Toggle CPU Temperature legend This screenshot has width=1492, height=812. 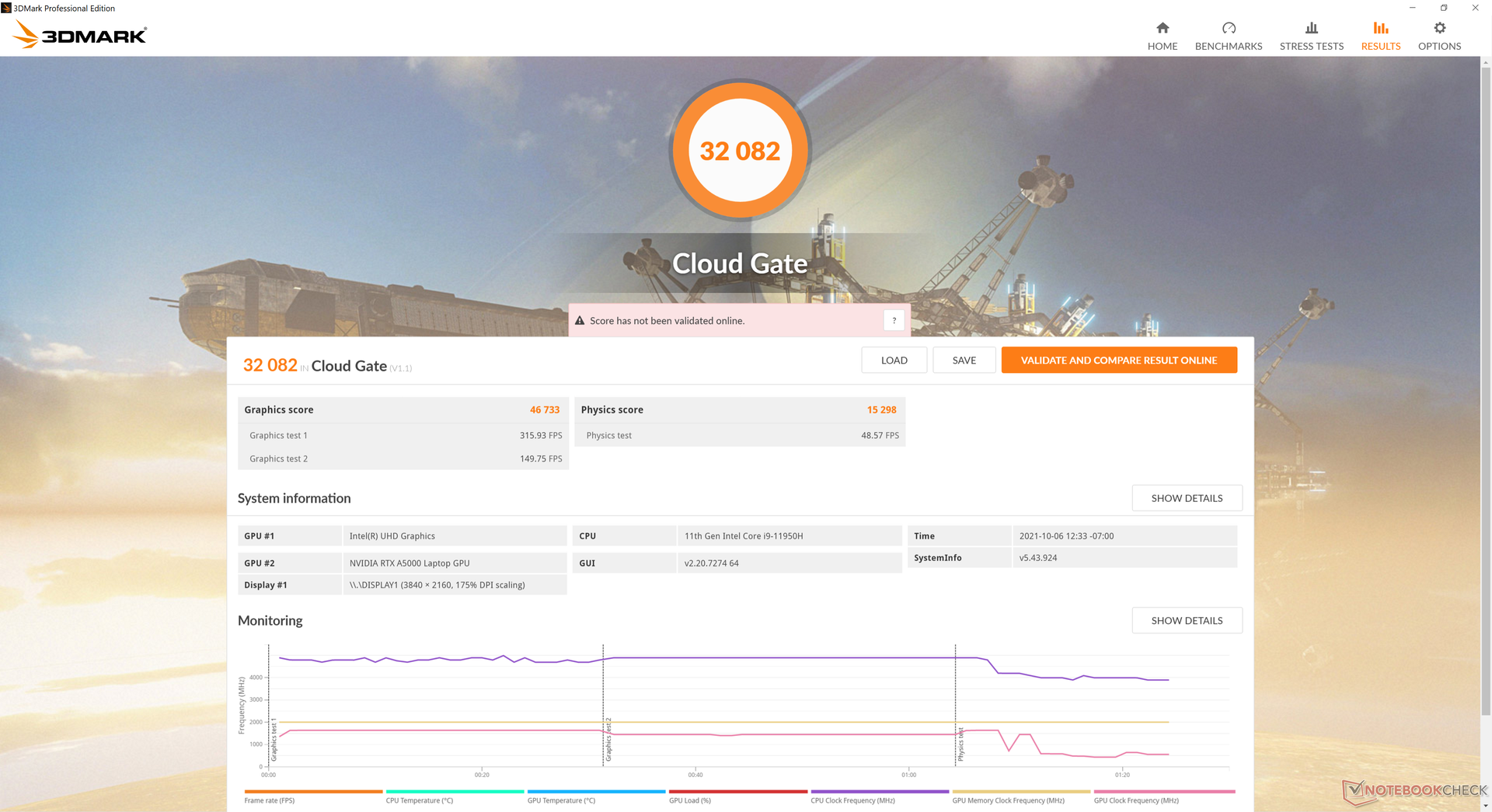[419, 800]
